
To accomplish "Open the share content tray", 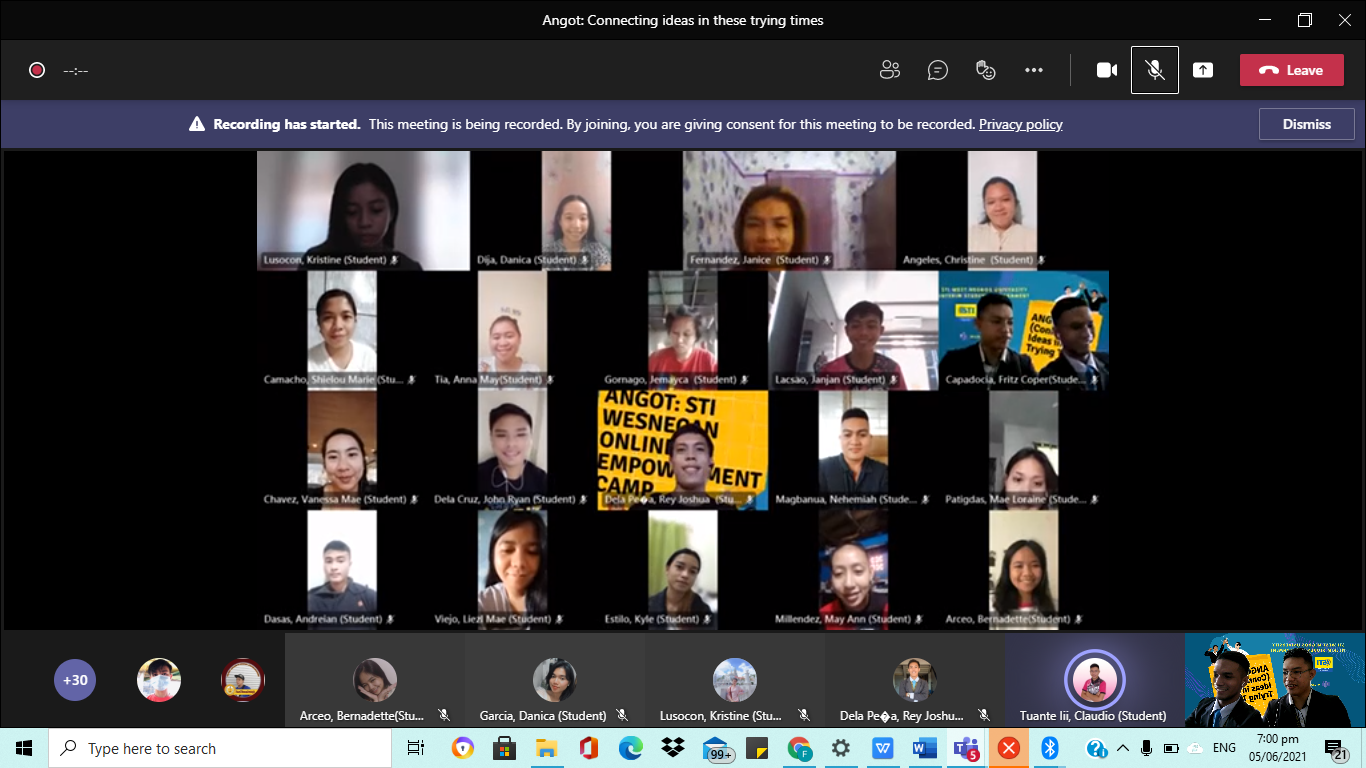I will [x=1203, y=70].
